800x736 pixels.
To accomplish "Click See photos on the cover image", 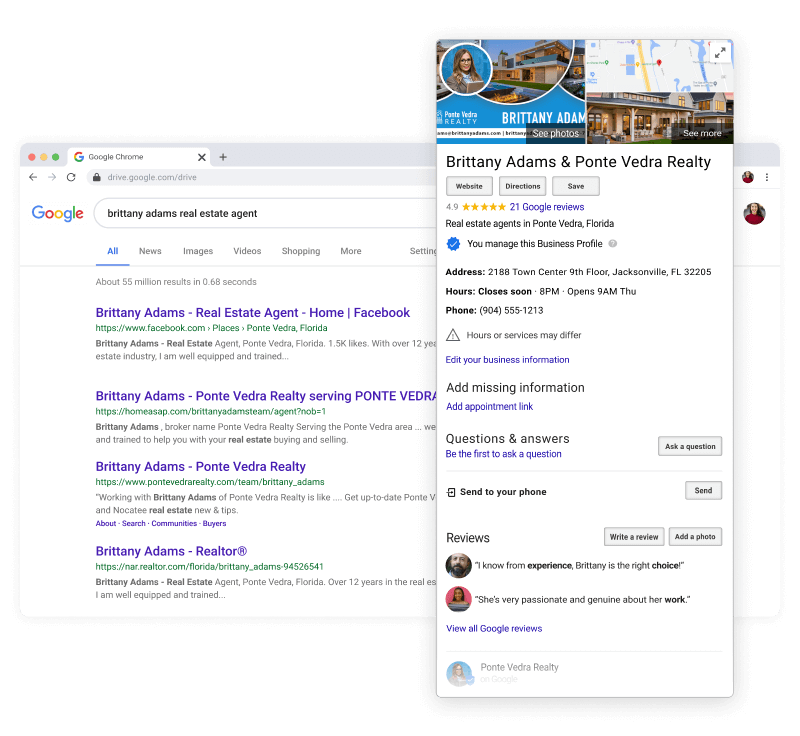I will [556, 133].
